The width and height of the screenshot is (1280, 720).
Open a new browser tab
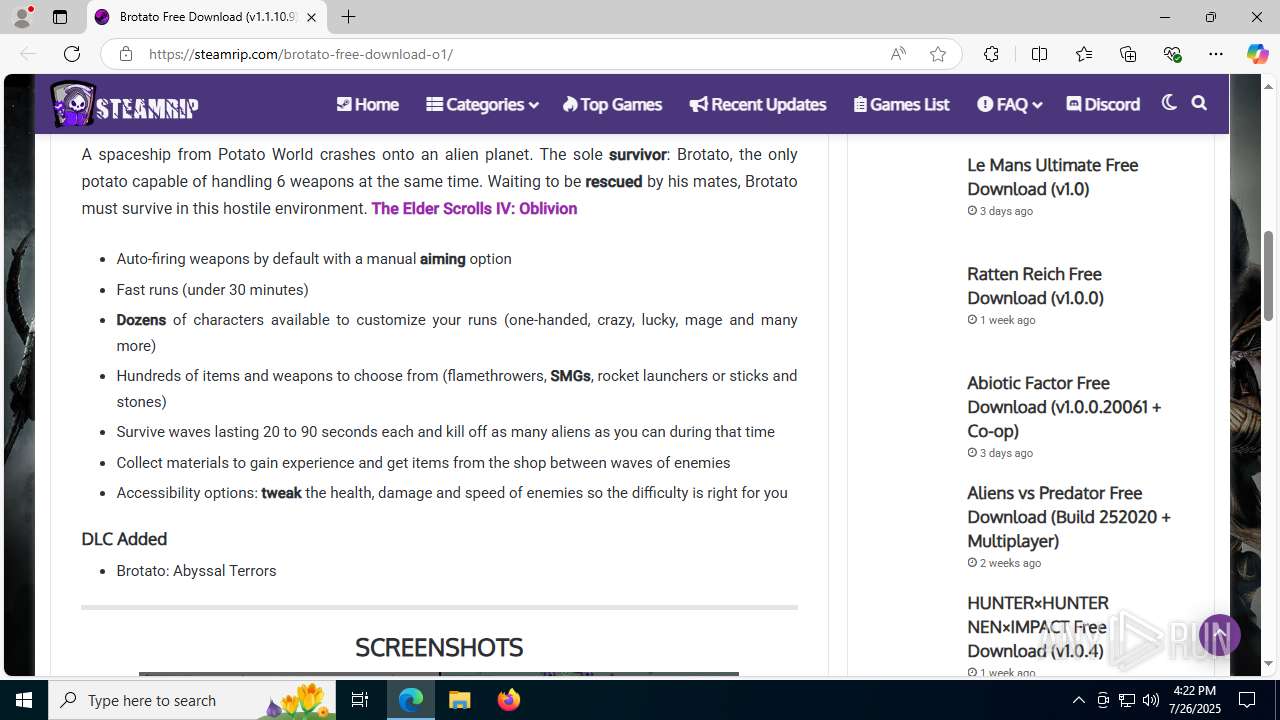click(x=348, y=17)
